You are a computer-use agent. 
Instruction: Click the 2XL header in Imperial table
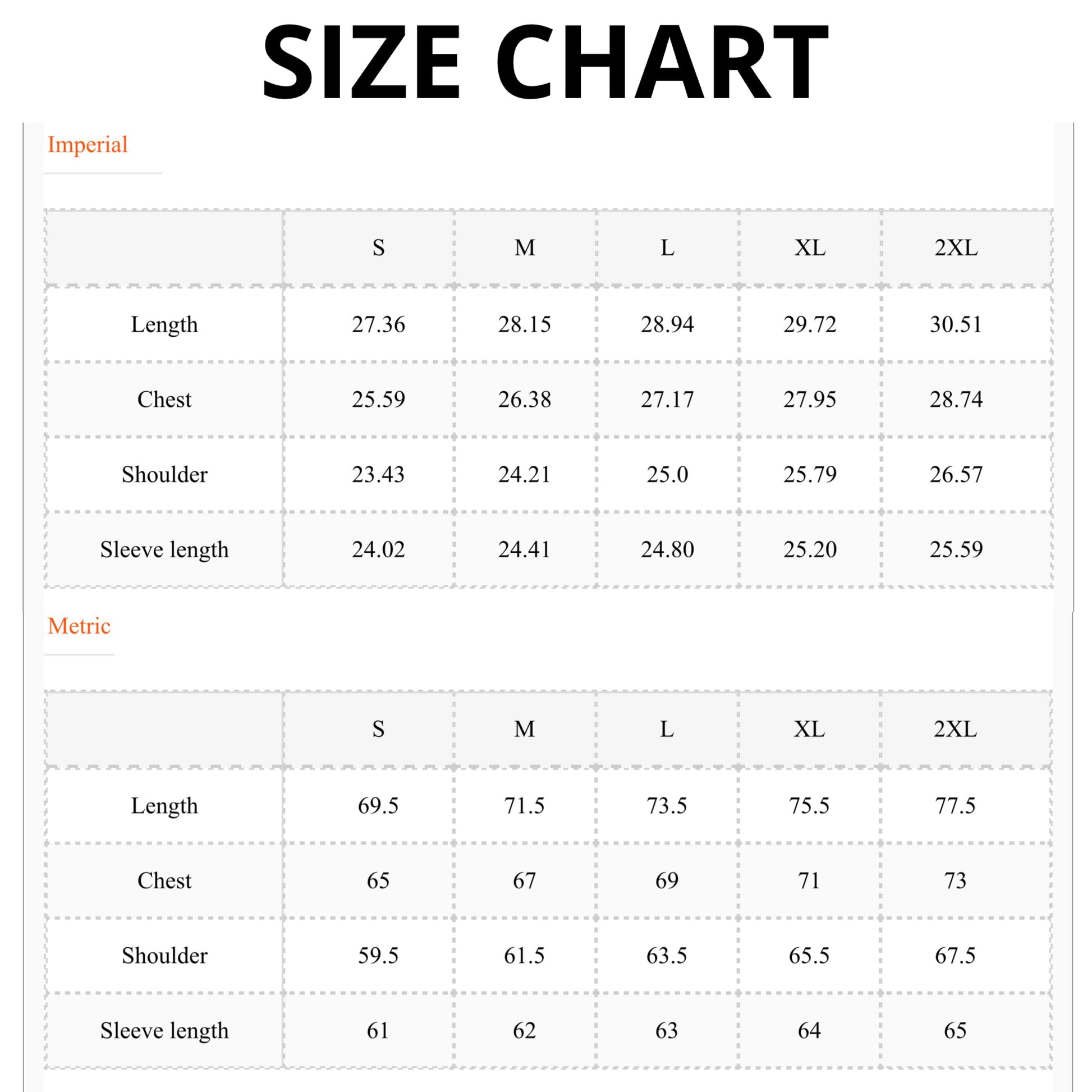956,247
